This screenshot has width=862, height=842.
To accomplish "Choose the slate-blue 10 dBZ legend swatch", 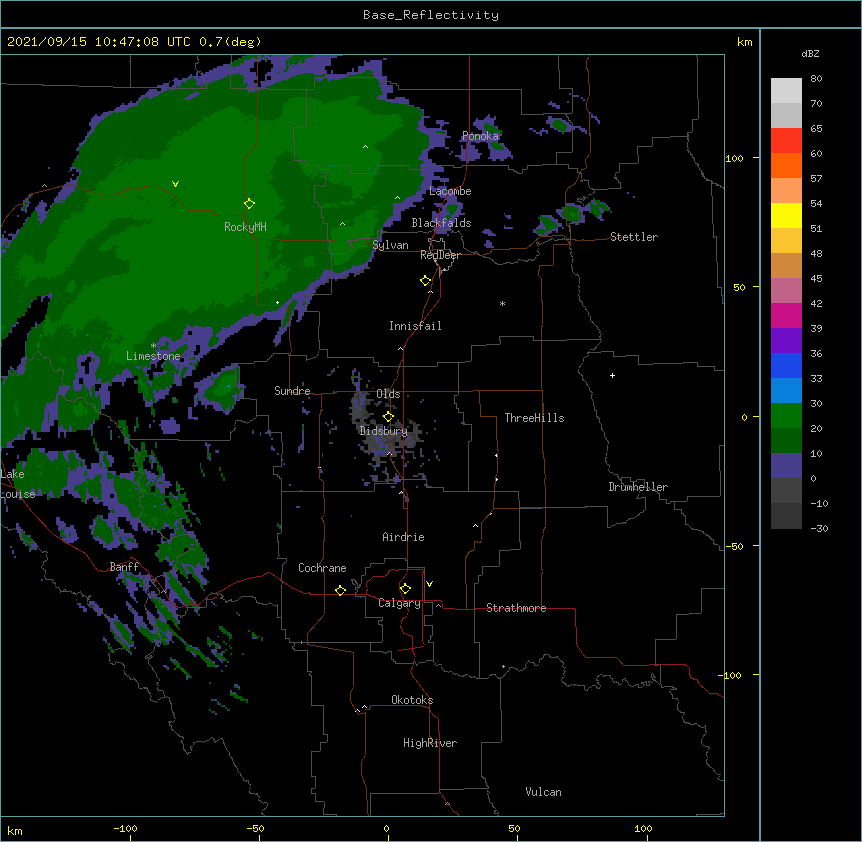I will click(x=786, y=466).
